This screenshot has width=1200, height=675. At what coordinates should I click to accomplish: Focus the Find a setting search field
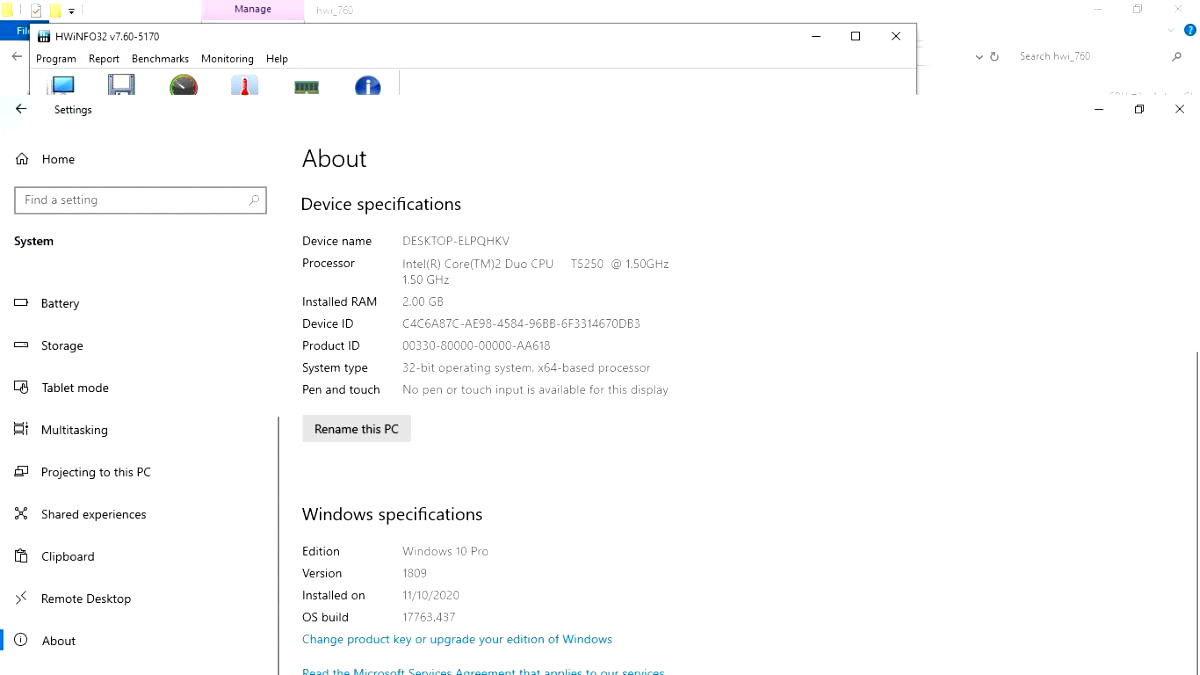(x=140, y=200)
